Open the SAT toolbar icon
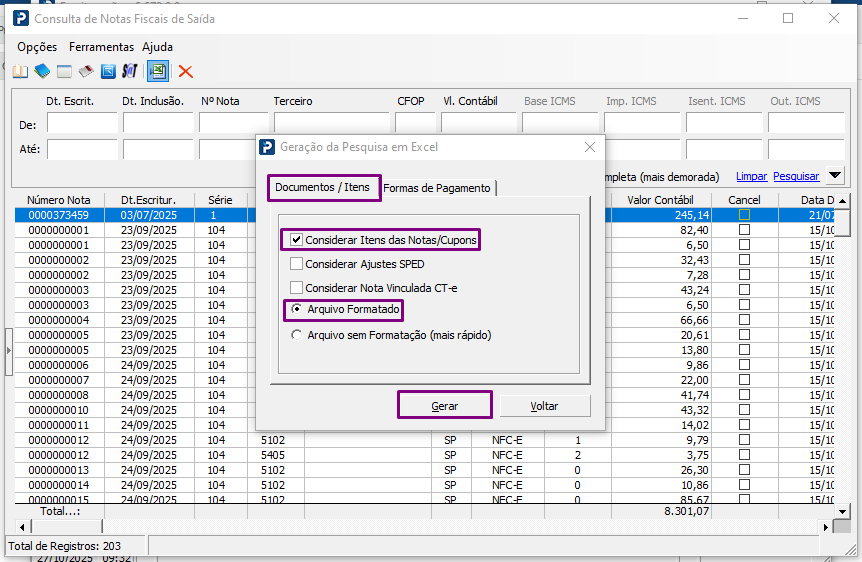The image size is (862, 562). [130, 71]
